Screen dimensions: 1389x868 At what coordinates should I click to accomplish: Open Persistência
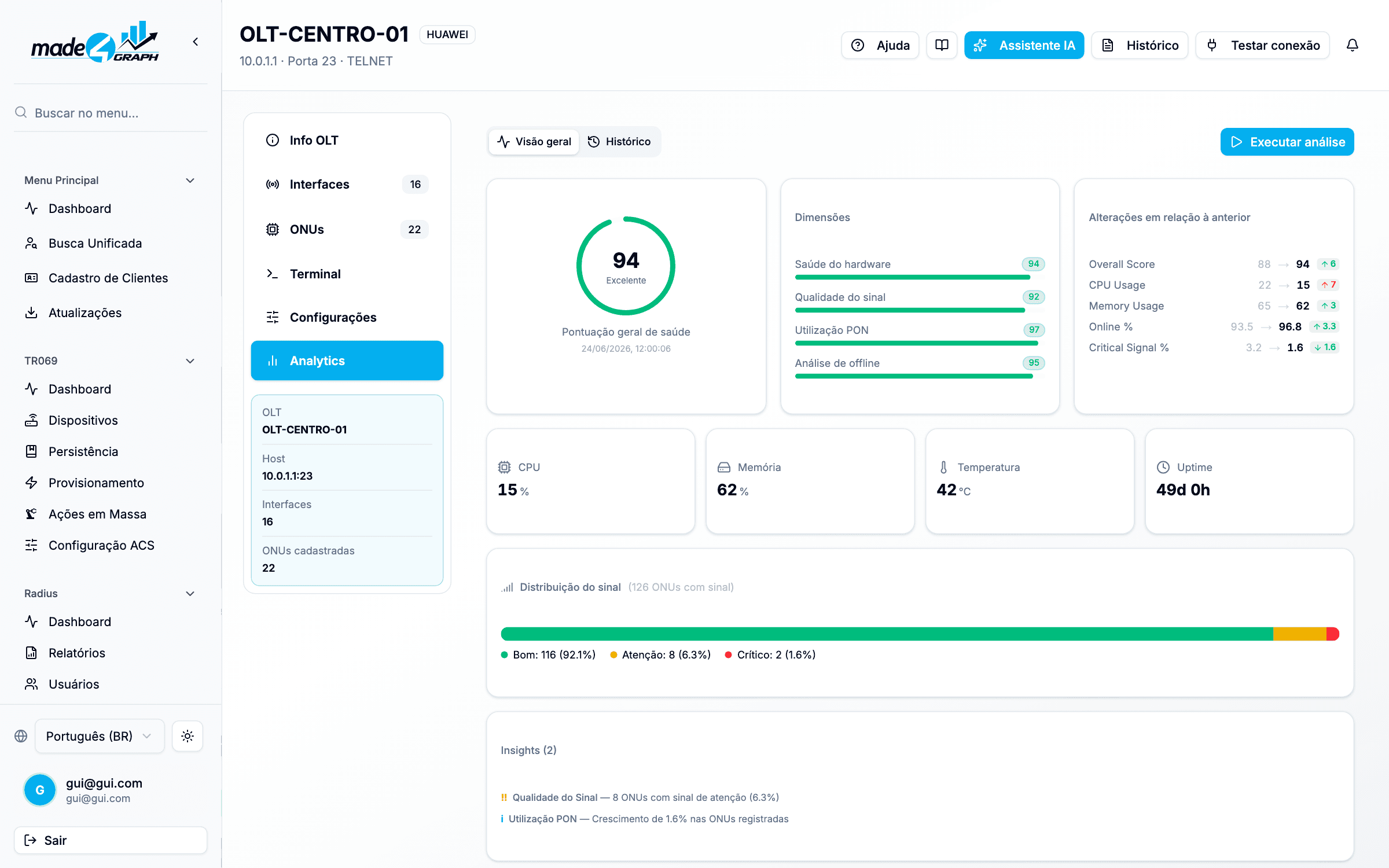pos(110,451)
